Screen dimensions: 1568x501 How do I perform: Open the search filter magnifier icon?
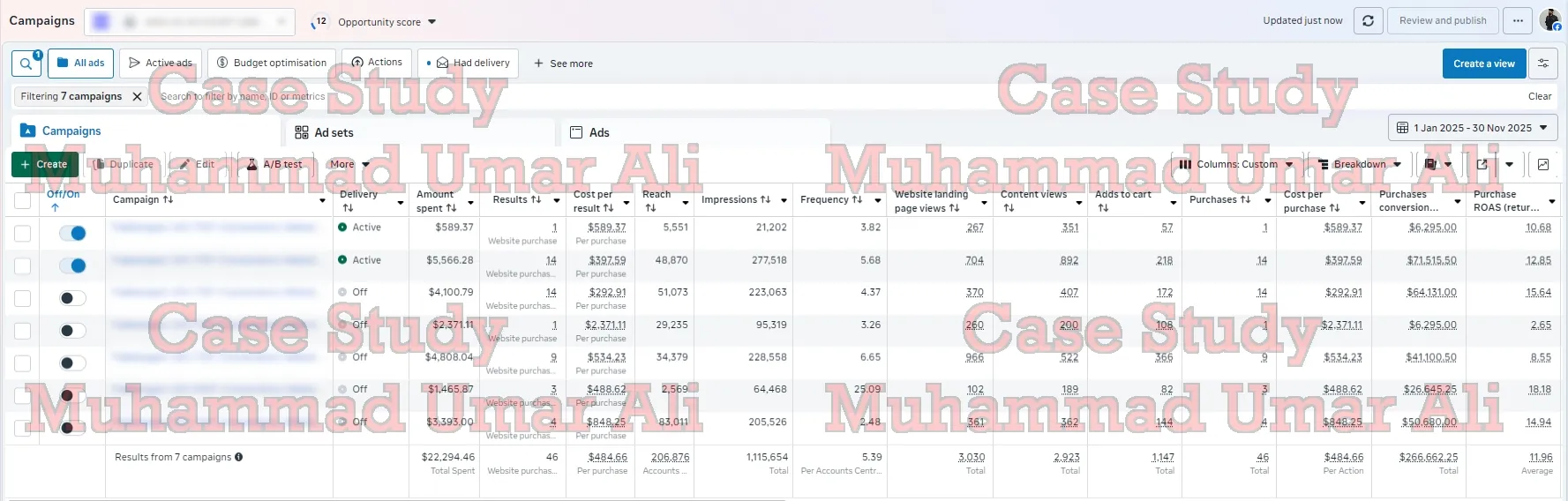click(26, 64)
